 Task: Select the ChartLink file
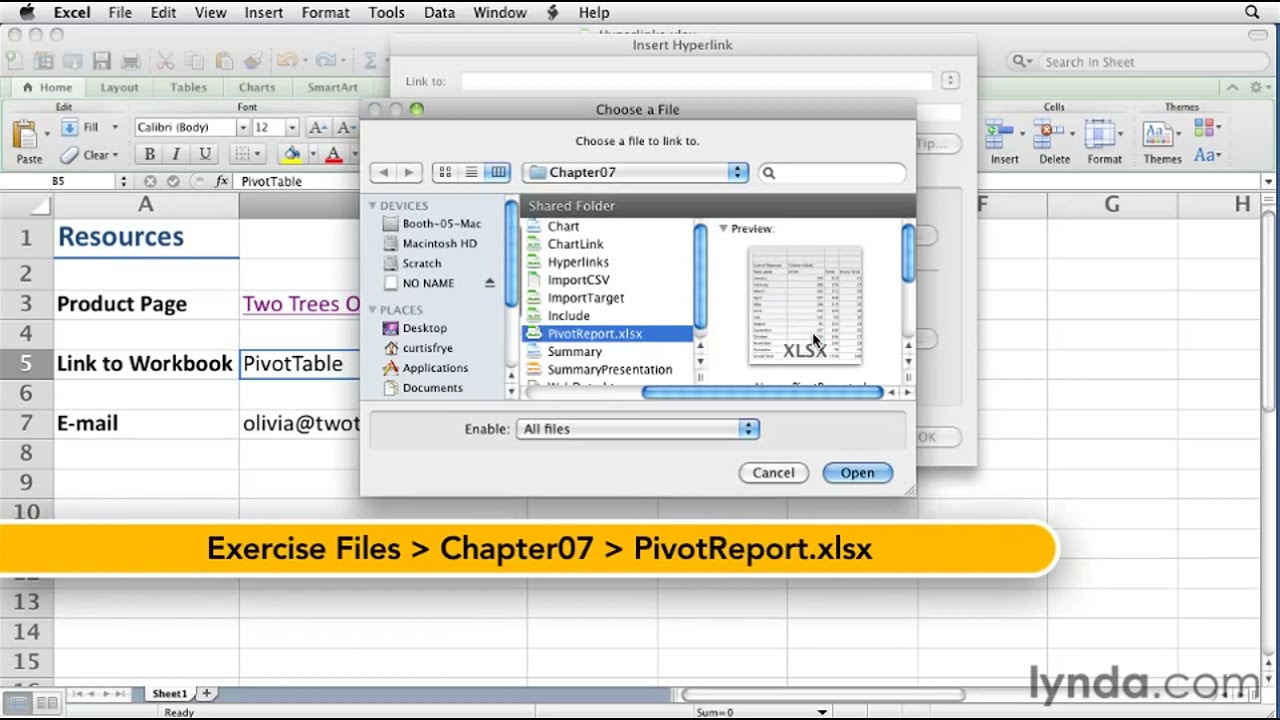point(575,244)
